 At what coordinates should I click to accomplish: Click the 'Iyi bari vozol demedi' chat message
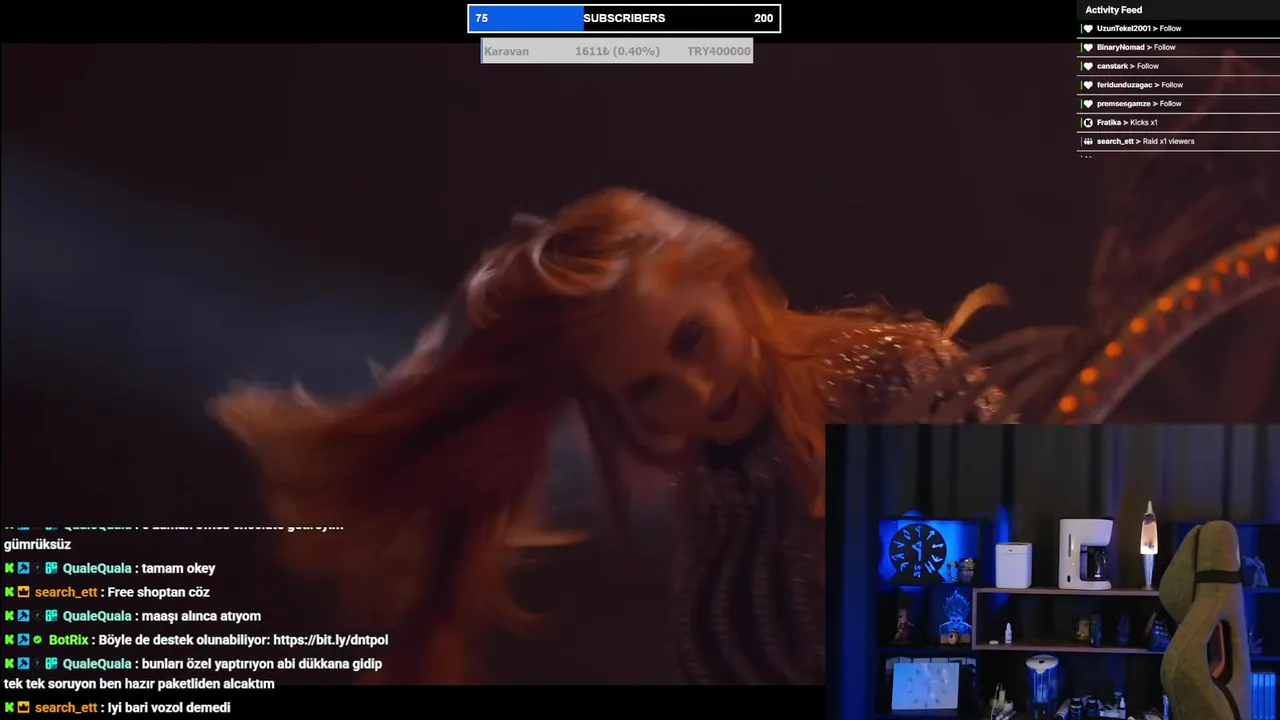[169, 707]
